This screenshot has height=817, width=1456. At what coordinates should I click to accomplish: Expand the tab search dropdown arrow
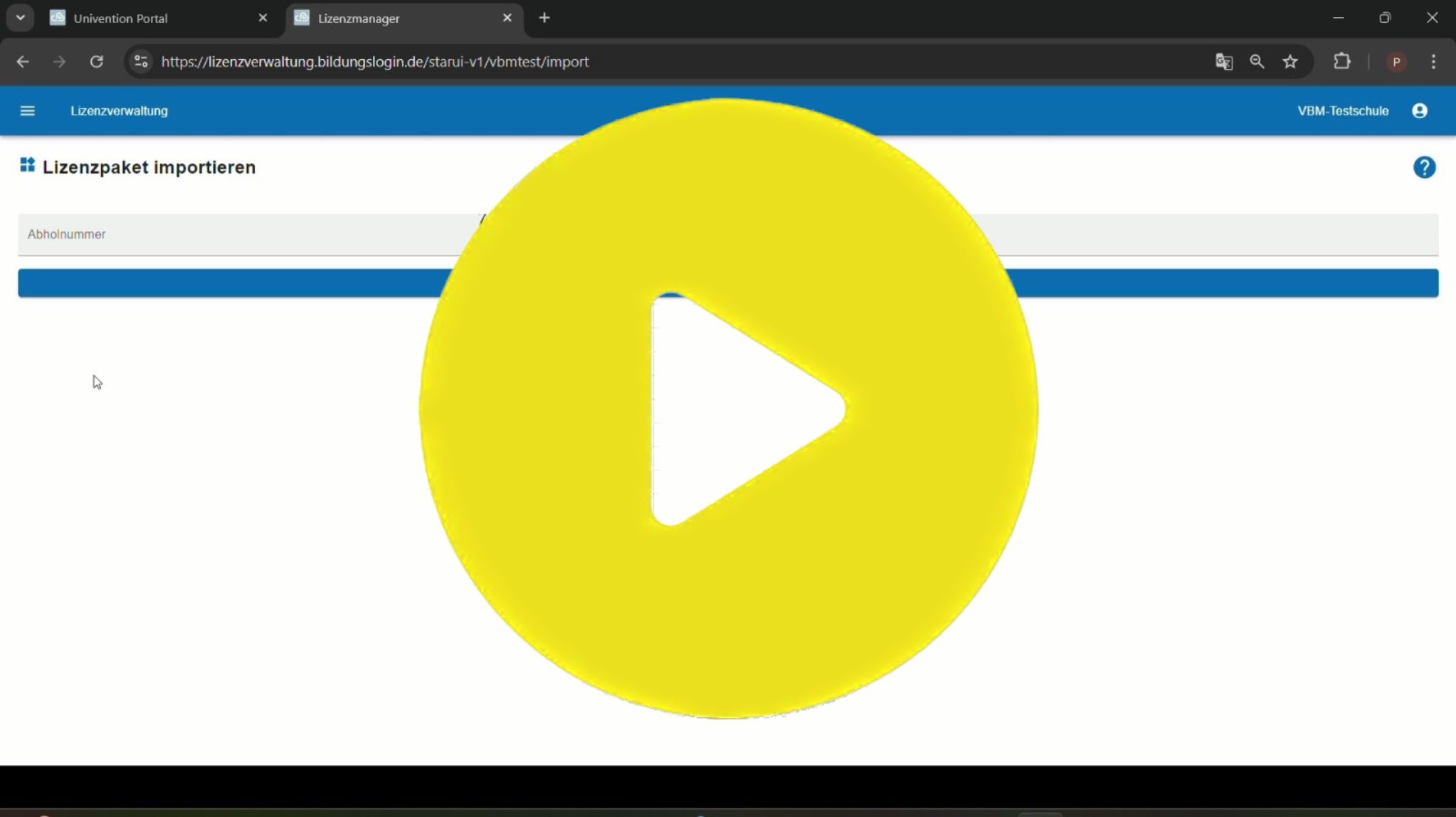tap(20, 18)
